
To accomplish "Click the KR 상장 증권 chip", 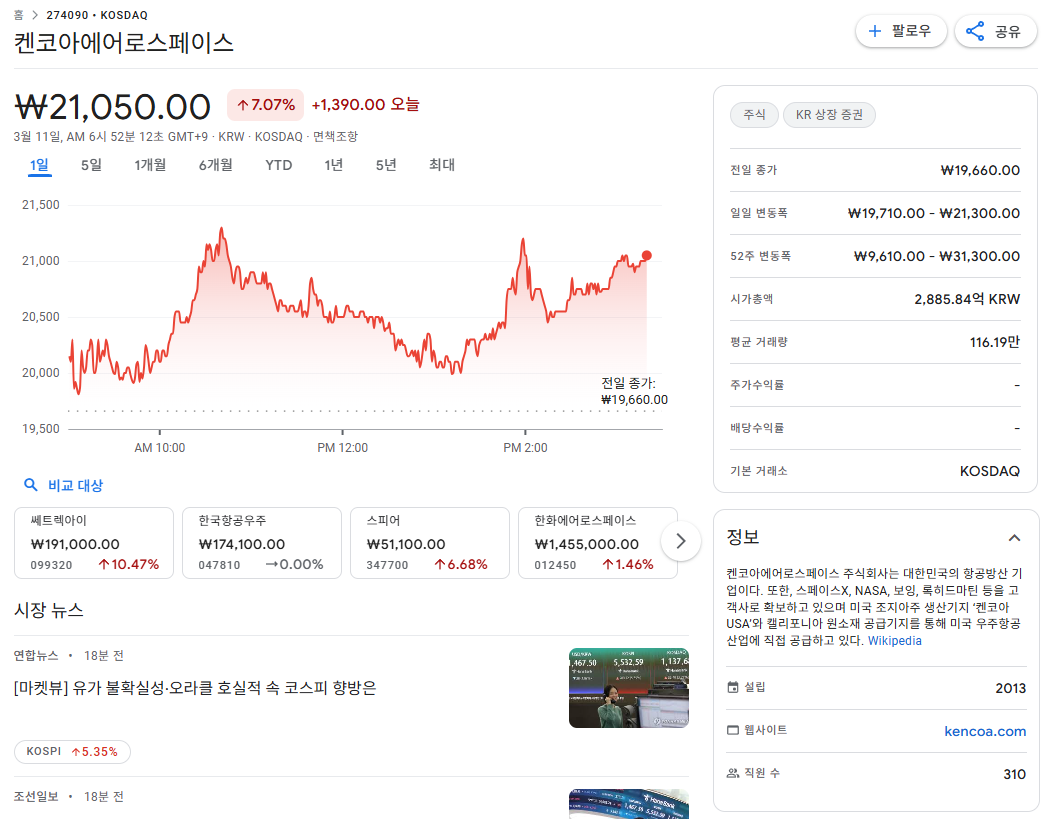I will [x=829, y=114].
